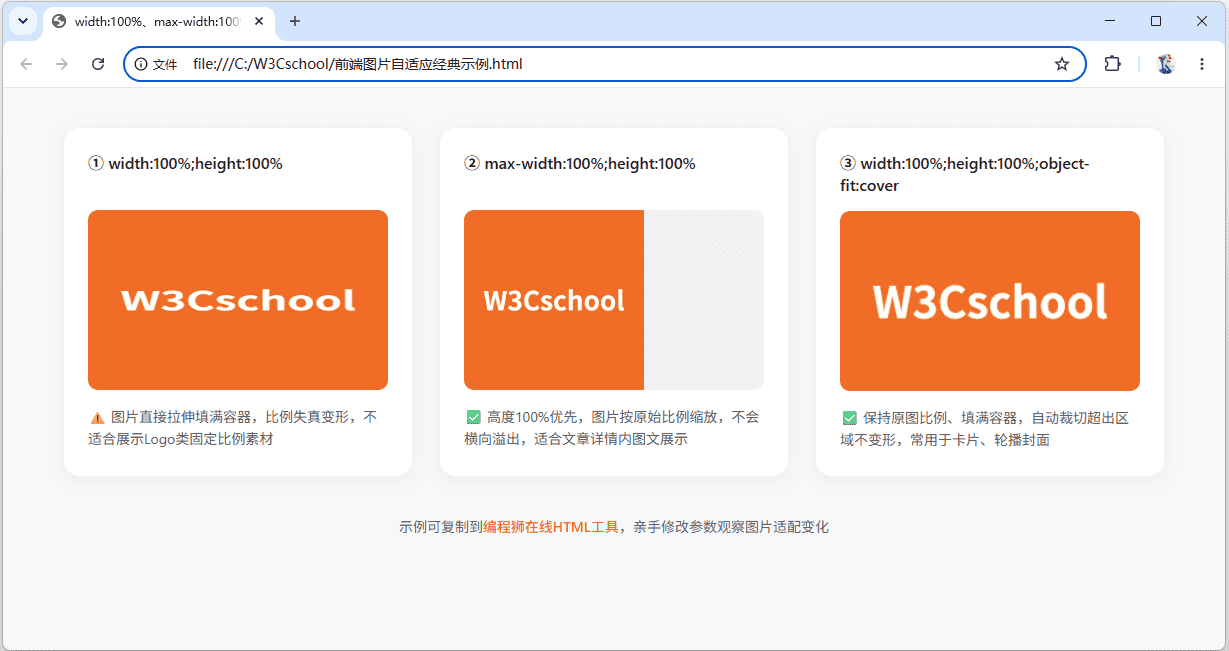Click the stretched W3Cschool image in card 1
This screenshot has height=651, width=1229.
tap(238, 300)
